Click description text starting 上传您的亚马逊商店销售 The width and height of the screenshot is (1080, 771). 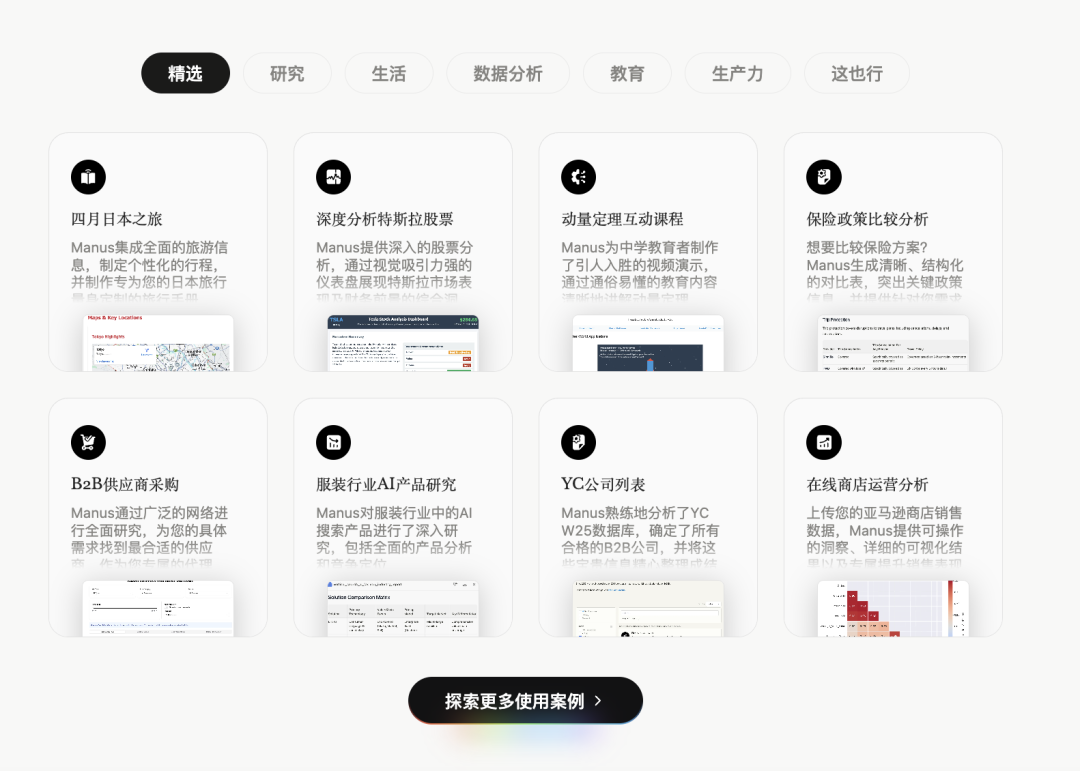click(x=885, y=536)
